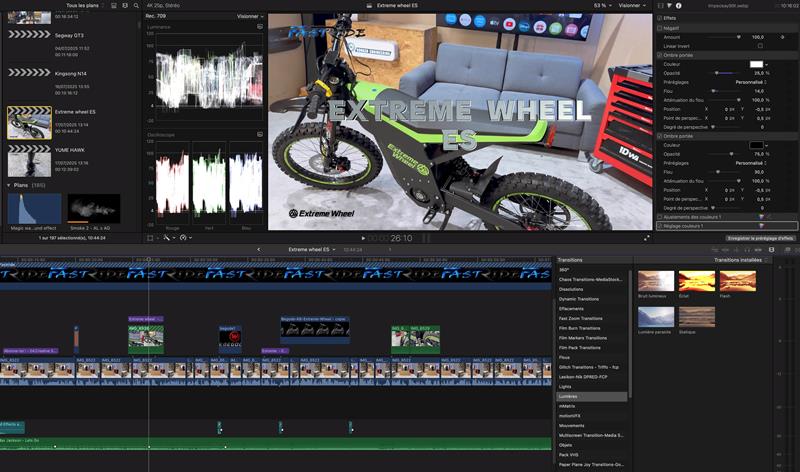800x472 pixels.
Task: Collapse the Plans section triangle
Action: [9, 185]
